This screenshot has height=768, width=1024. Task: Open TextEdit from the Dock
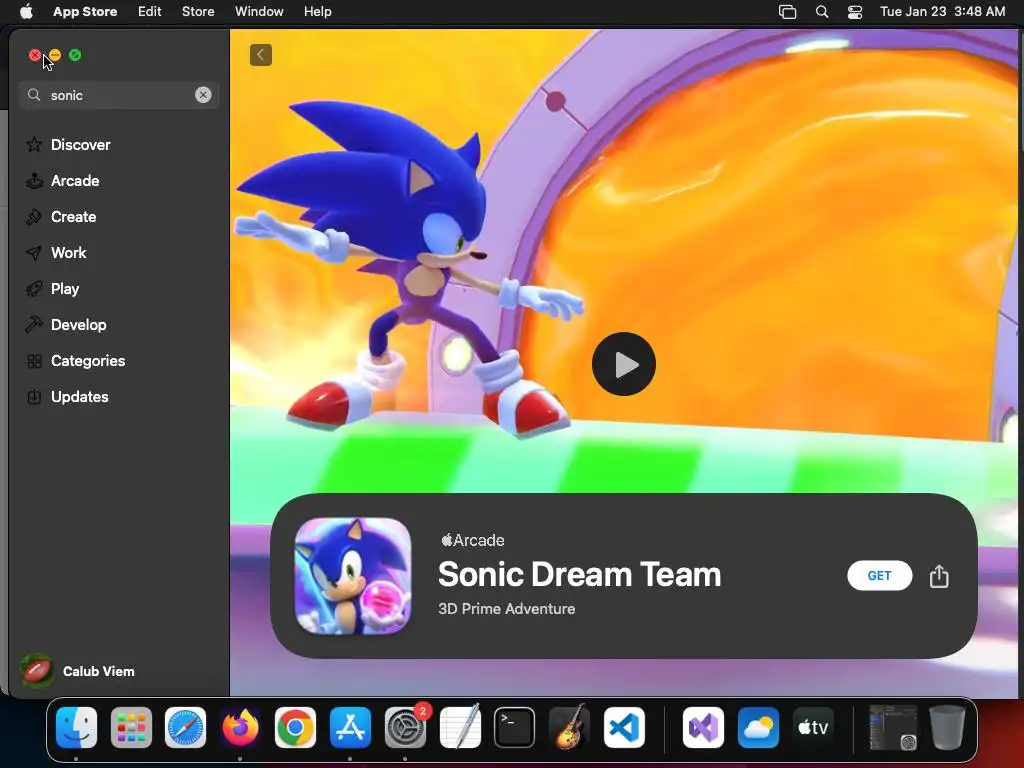click(x=460, y=727)
